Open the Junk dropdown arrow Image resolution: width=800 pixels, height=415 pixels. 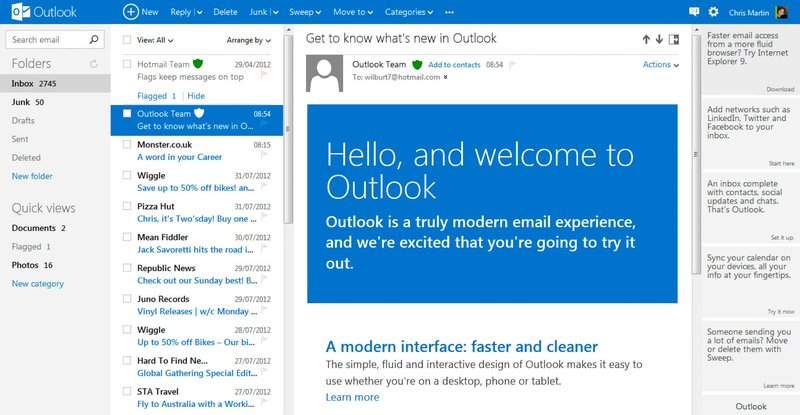click(276, 12)
